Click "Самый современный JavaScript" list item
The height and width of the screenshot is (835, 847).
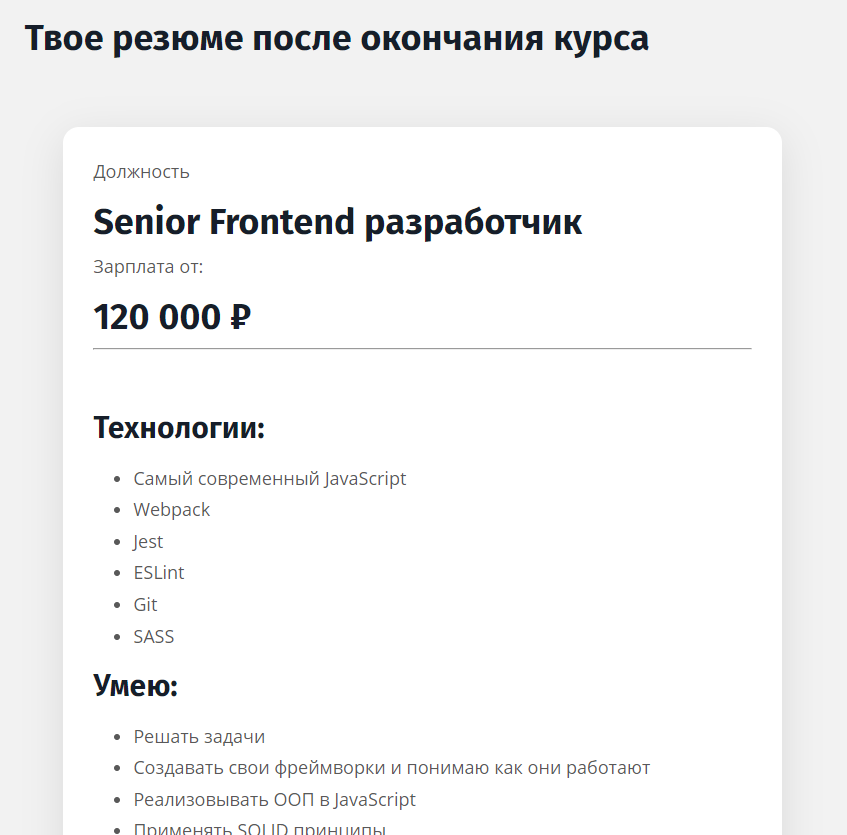point(270,479)
